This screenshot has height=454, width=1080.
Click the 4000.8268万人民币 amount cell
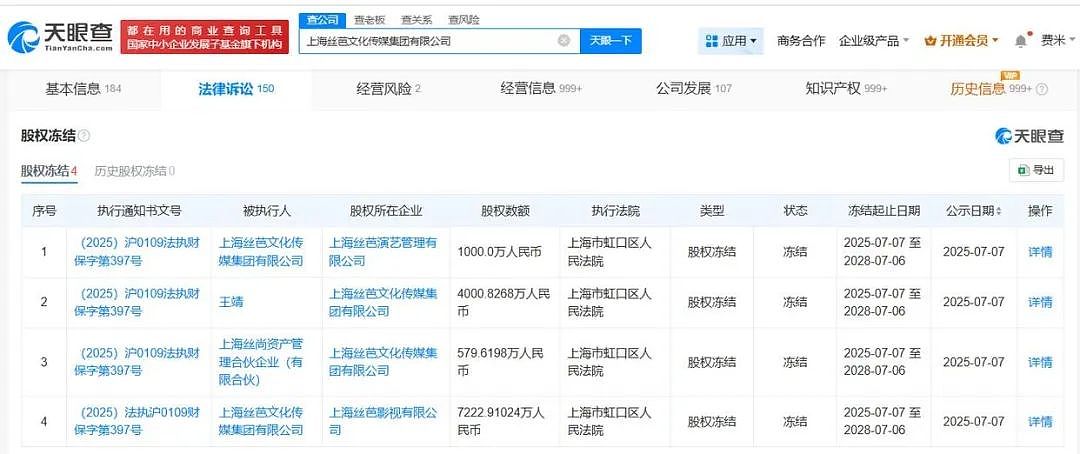coord(503,302)
